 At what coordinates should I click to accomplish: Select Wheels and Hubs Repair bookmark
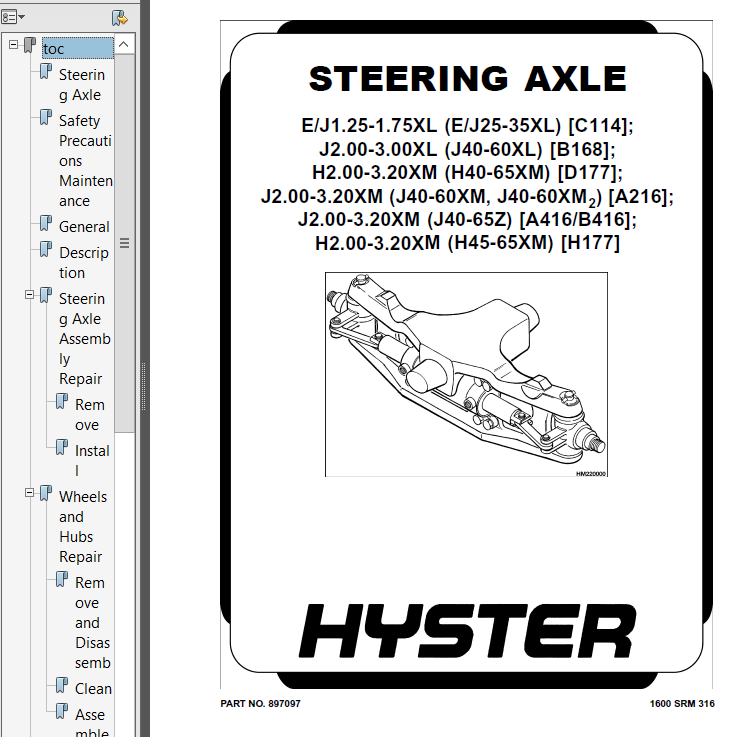point(83,527)
